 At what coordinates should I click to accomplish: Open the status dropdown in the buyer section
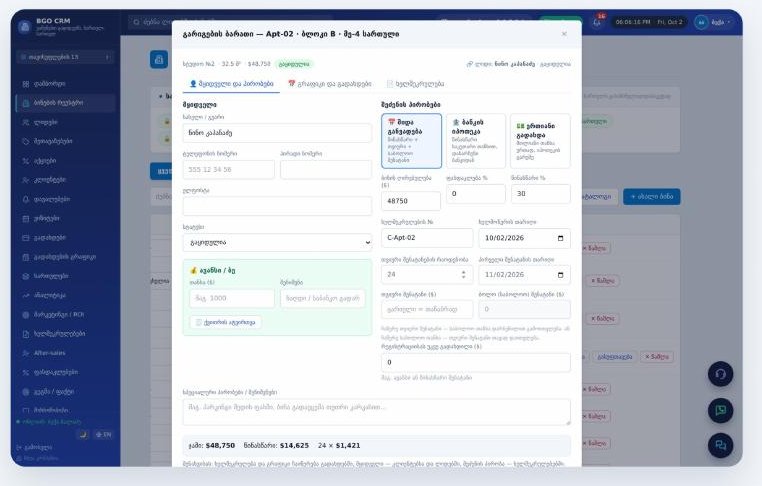(x=277, y=242)
